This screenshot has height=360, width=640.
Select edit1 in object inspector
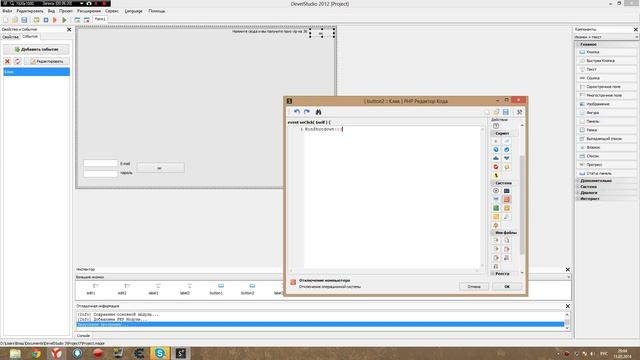pyautogui.click(x=91, y=289)
